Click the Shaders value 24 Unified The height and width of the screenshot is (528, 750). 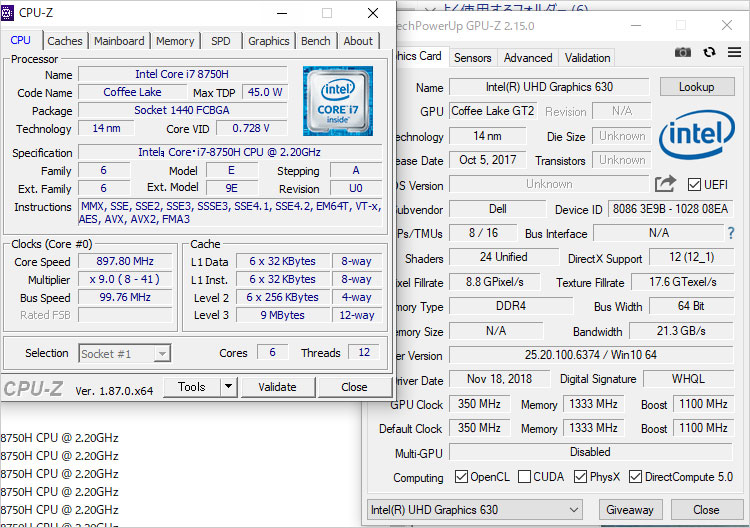[504, 257]
